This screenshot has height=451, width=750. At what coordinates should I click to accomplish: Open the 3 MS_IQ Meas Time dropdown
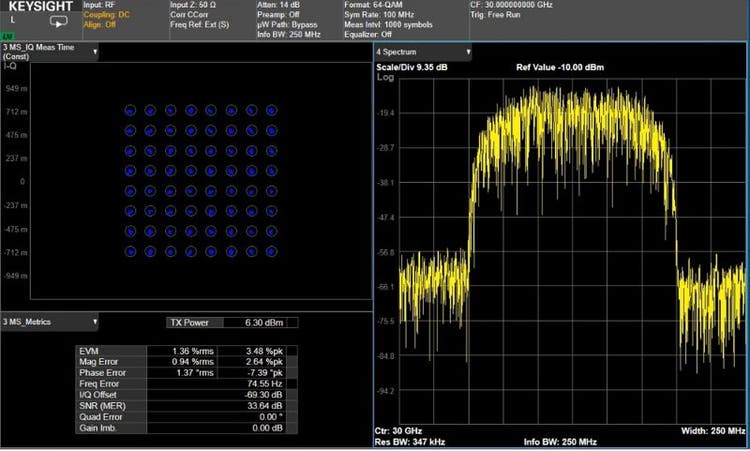pos(95,51)
